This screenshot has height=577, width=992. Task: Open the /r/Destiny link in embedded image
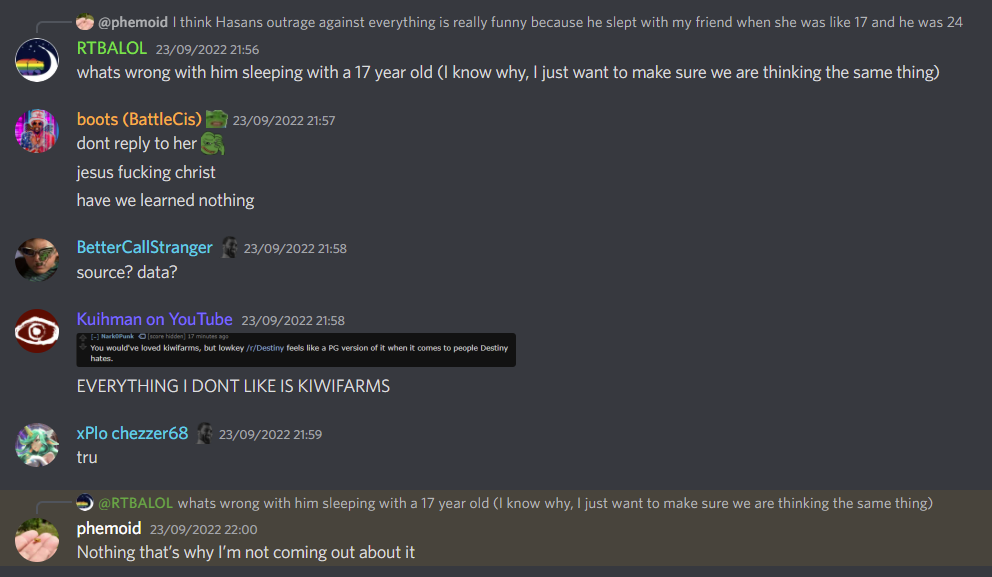(265, 348)
